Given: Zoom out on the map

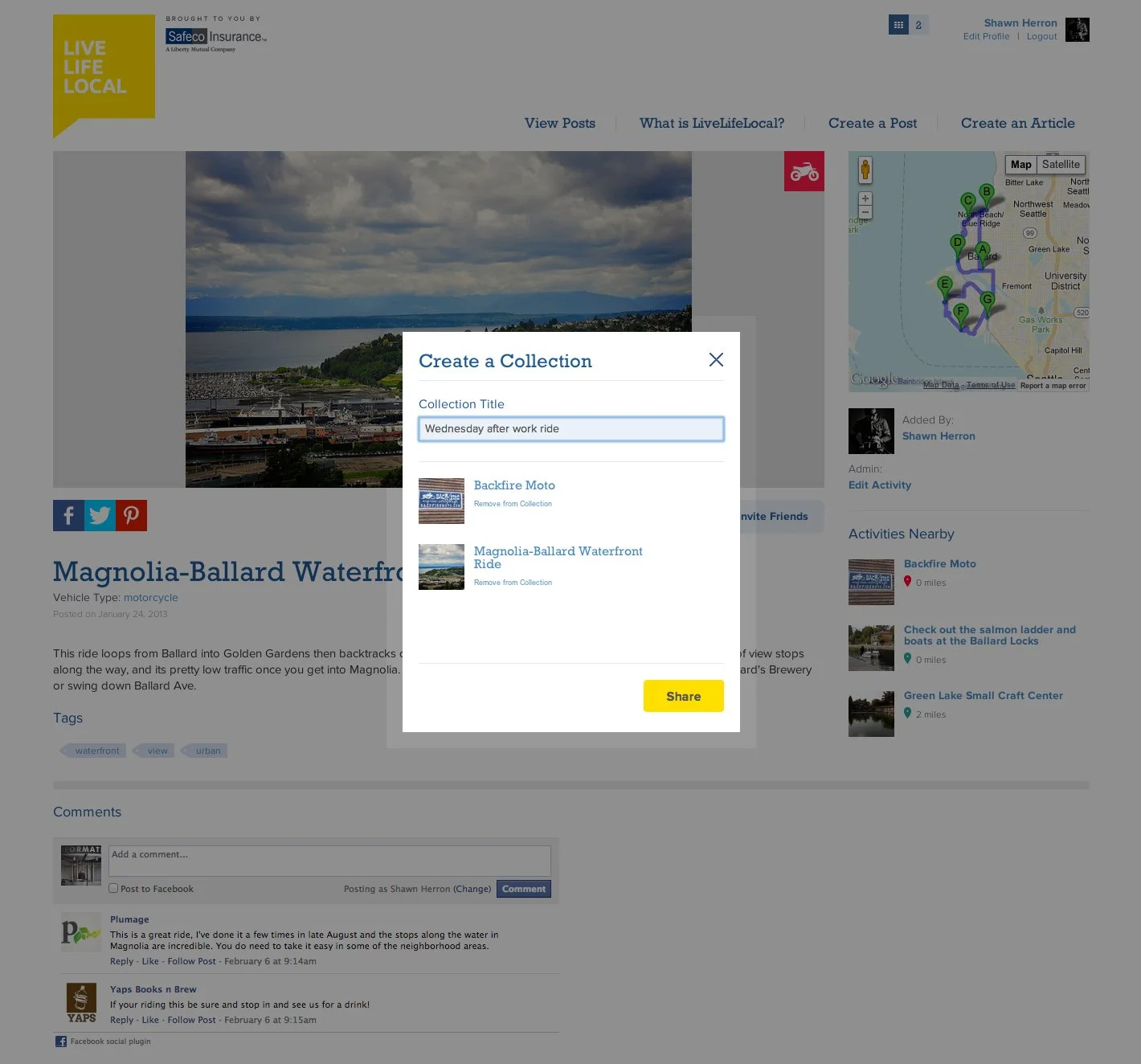Looking at the screenshot, I should click(865, 212).
